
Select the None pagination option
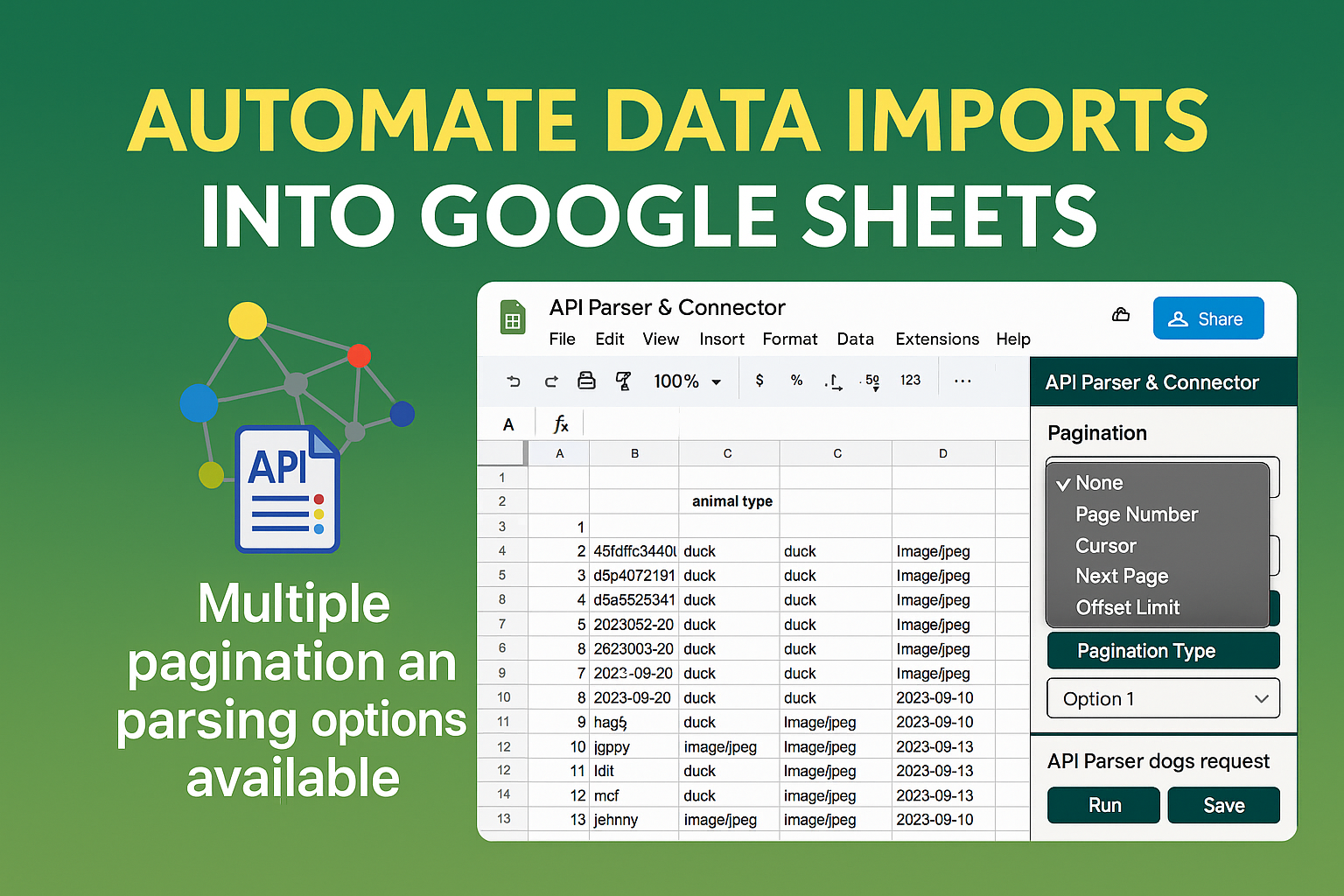1157,483
